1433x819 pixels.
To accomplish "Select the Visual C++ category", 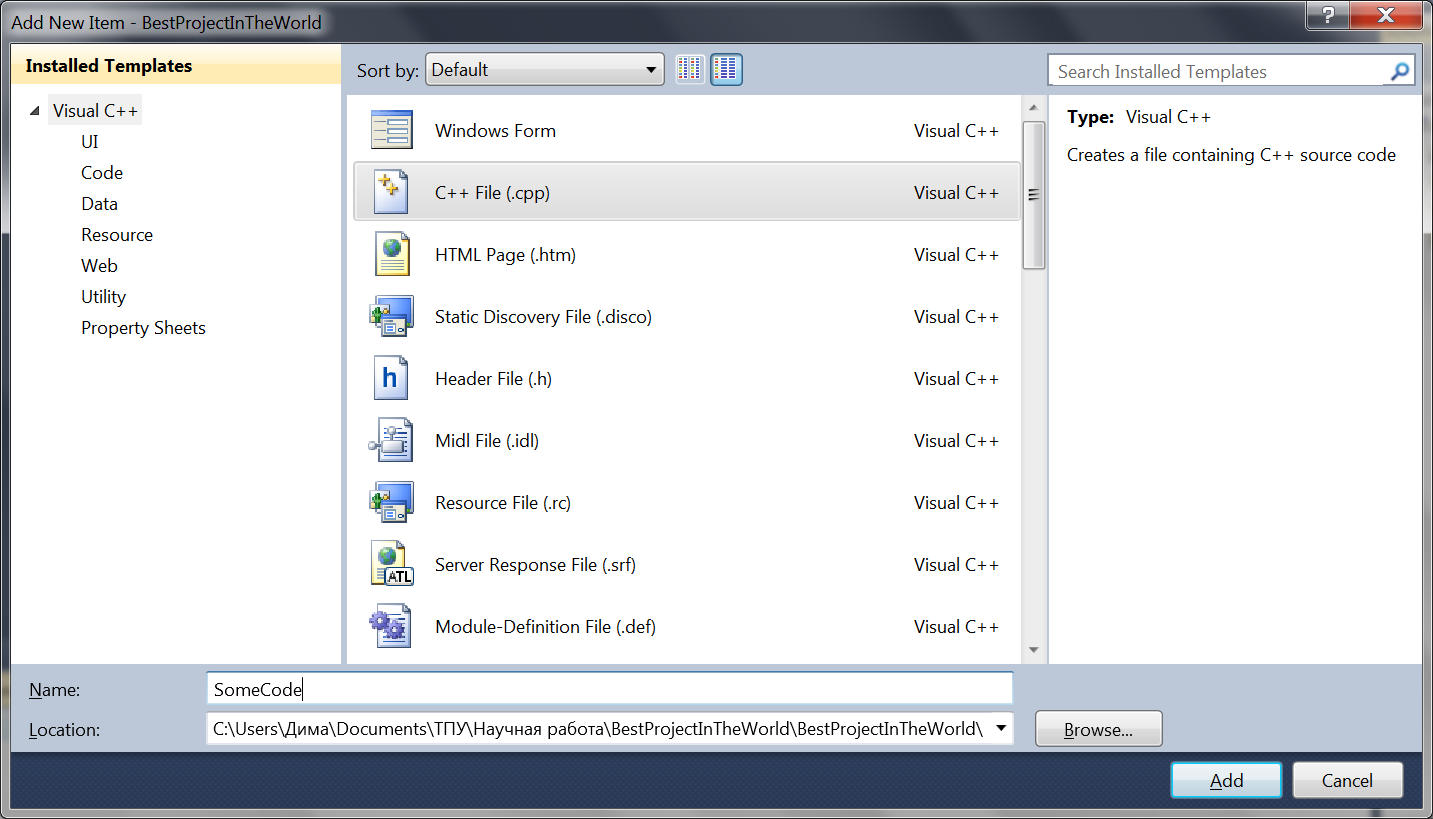I will [x=95, y=111].
